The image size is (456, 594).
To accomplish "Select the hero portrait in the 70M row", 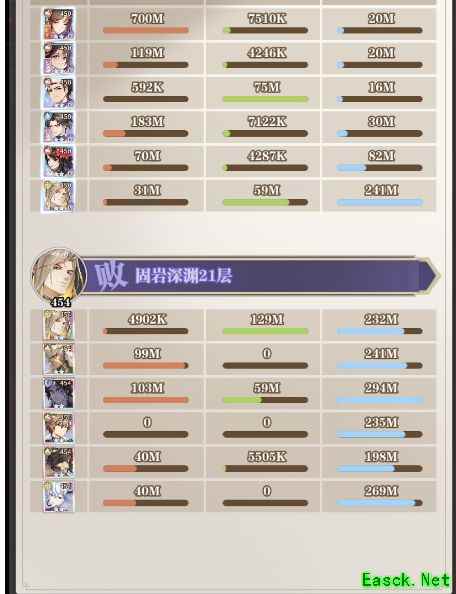I will pyautogui.click(x=58, y=161).
